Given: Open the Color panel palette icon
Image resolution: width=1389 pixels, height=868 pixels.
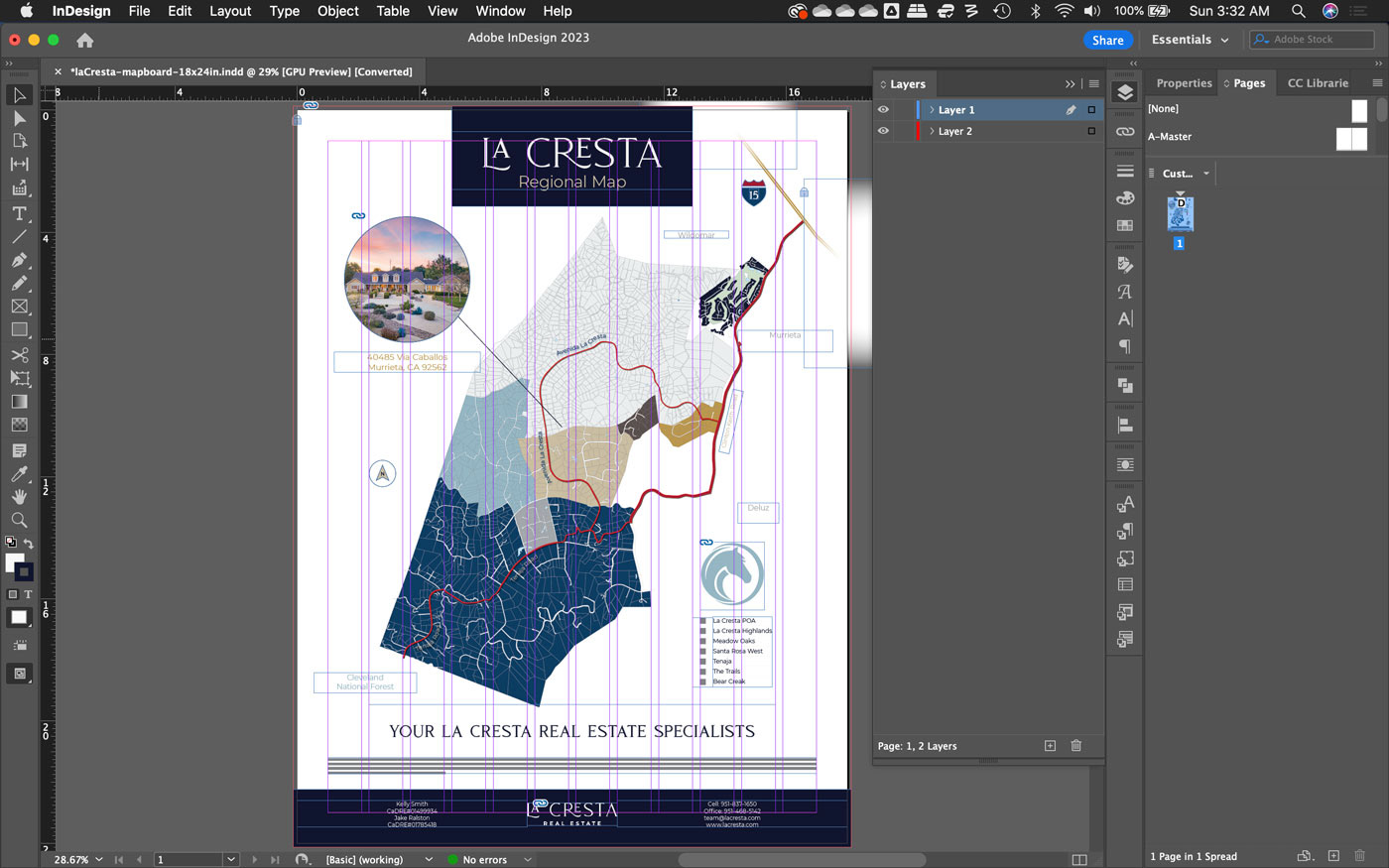Looking at the screenshot, I should (1124, 198).
